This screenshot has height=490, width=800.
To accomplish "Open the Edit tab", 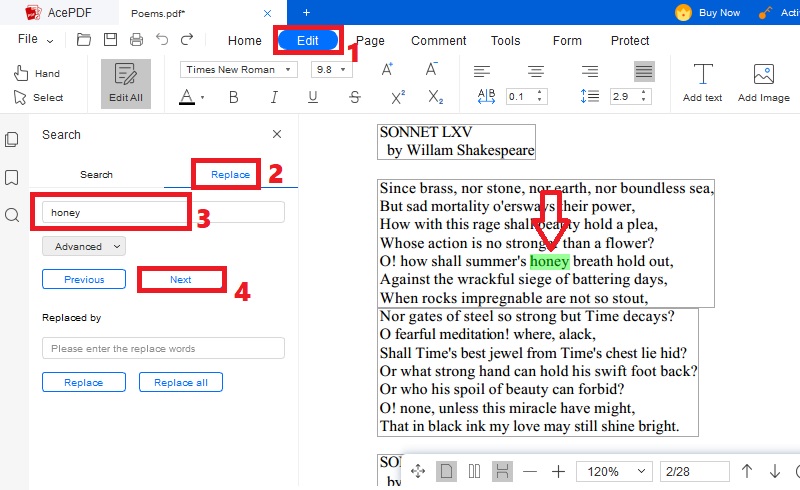I will pos(308,40).
